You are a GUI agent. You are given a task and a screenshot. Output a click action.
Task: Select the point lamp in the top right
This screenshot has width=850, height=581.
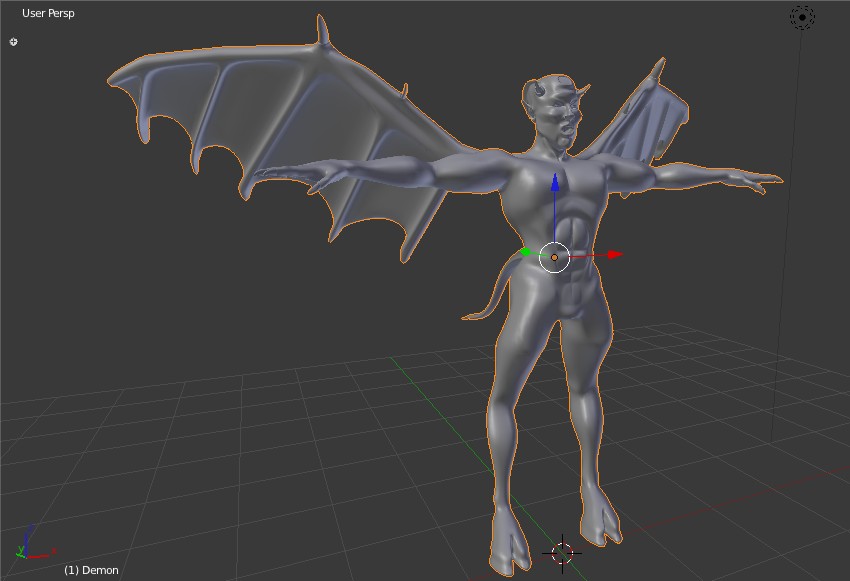point(802,17)
